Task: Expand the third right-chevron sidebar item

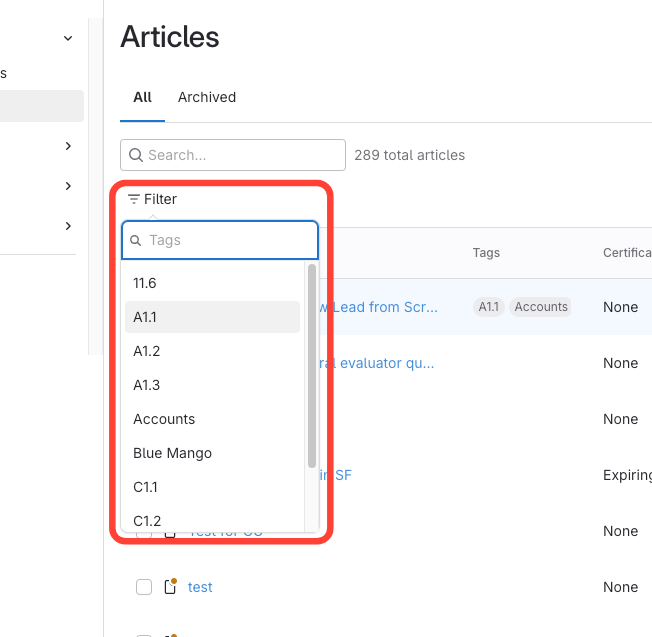Action: (x=68, y=226)
